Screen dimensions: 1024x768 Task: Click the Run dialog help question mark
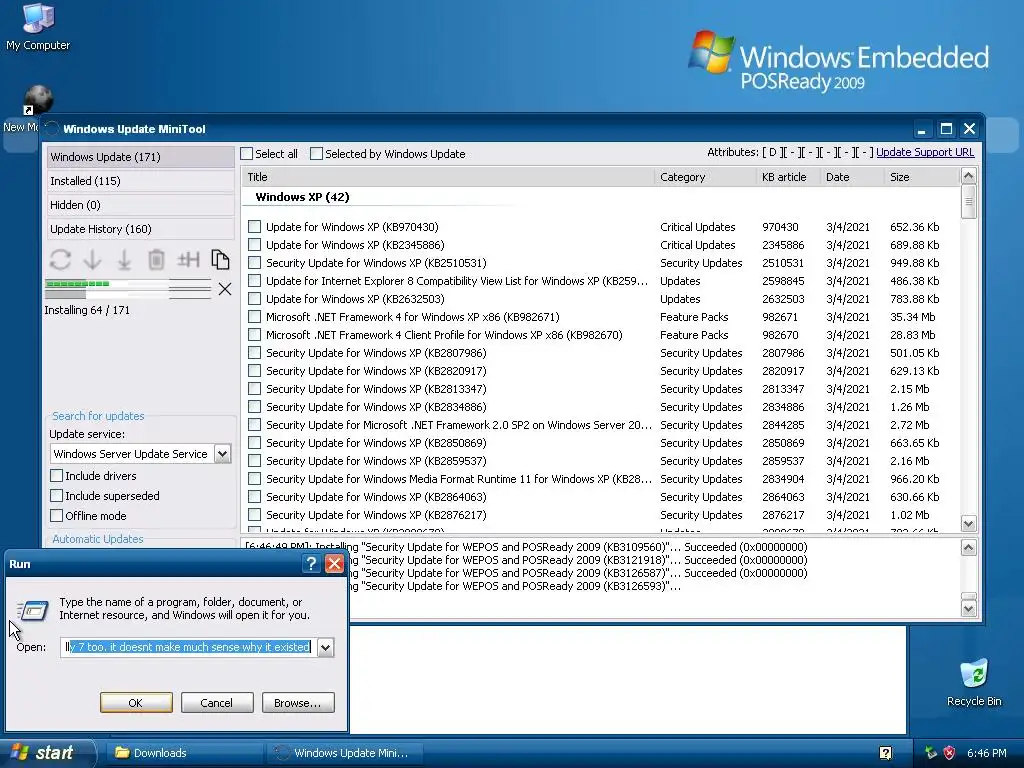(x=312, y=564)
